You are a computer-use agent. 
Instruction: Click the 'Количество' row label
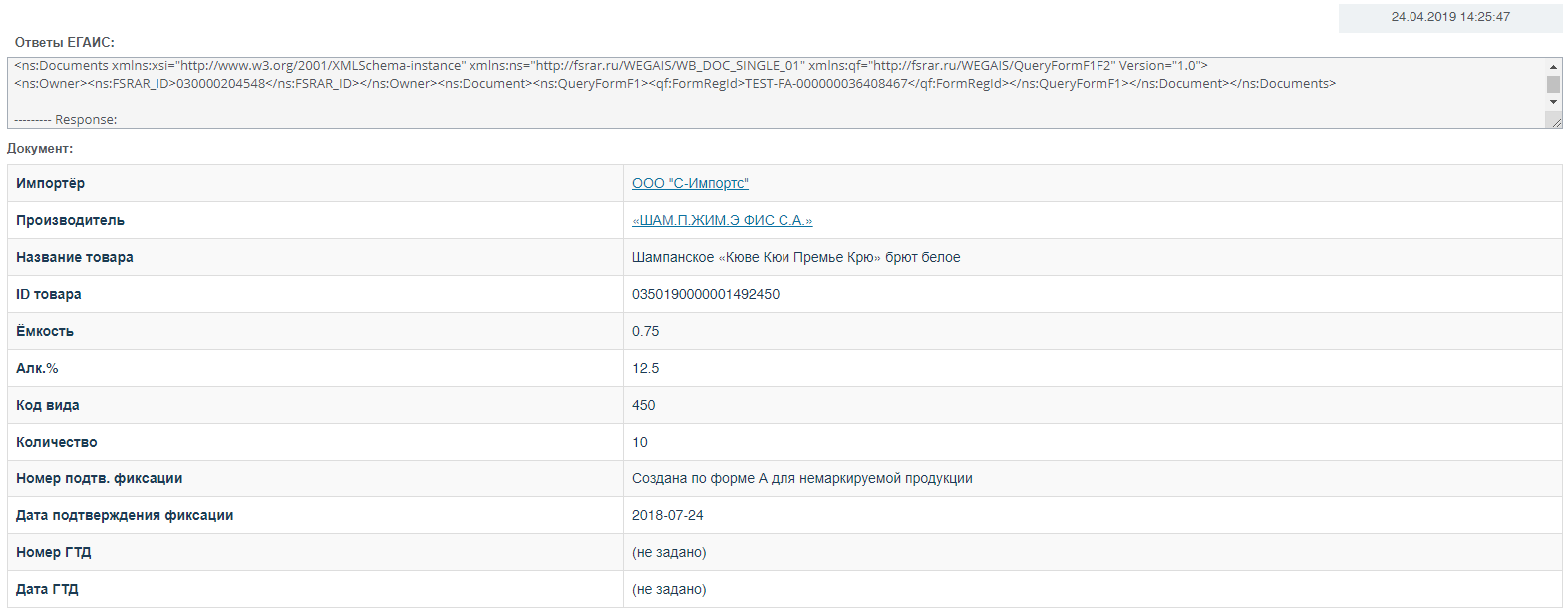(57, 442)
